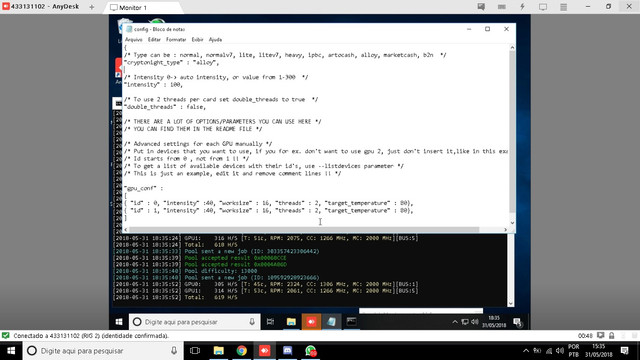The image size is (640, 360).
Task: Launch Google Chrome from the taskbar
Action: pyautogui.click(x=242, y=351)
